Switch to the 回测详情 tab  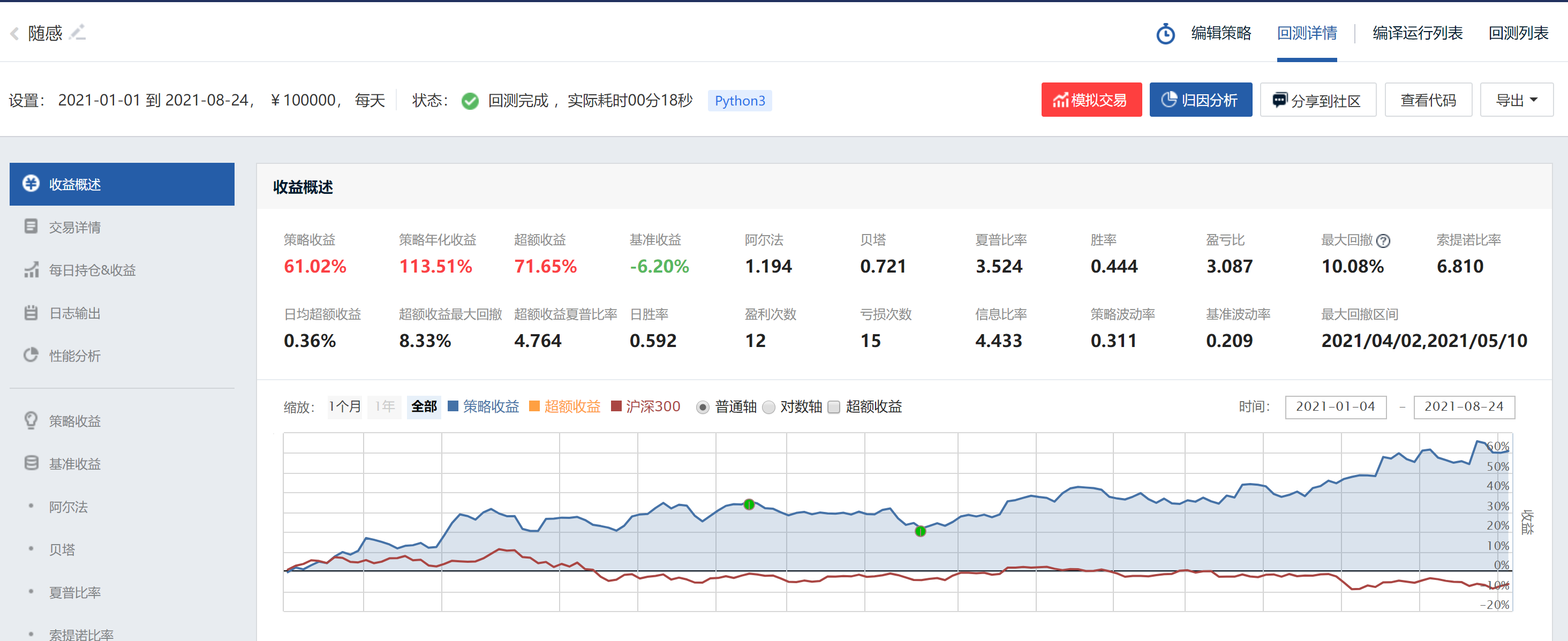click(x=1306, y=33)
